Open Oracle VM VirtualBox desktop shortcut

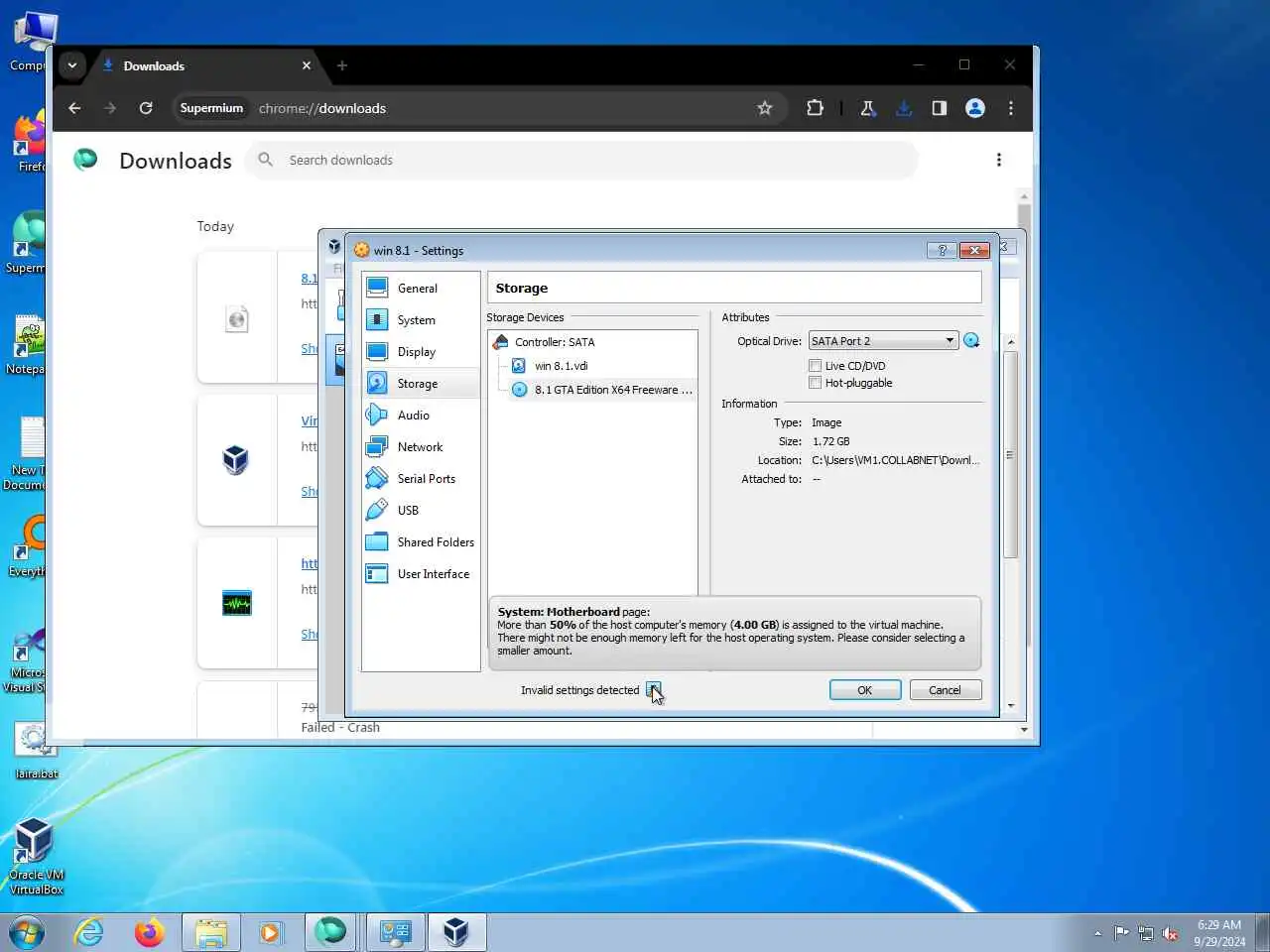click(36, 856)
